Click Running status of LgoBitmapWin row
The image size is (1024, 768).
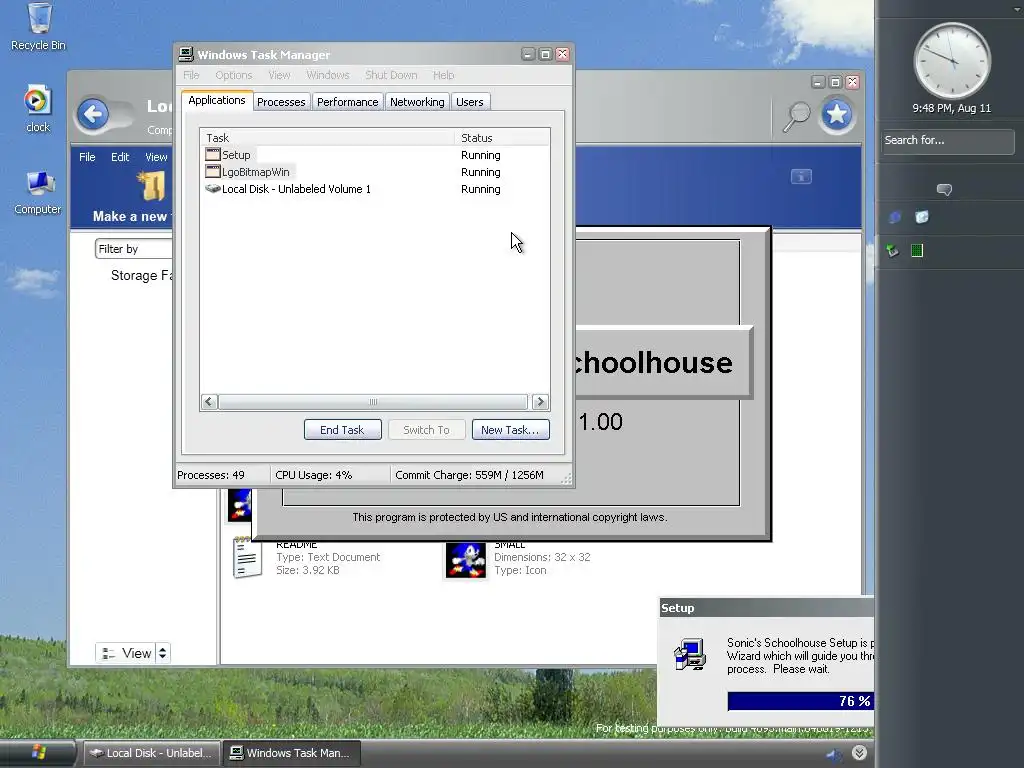pos(481,172)
